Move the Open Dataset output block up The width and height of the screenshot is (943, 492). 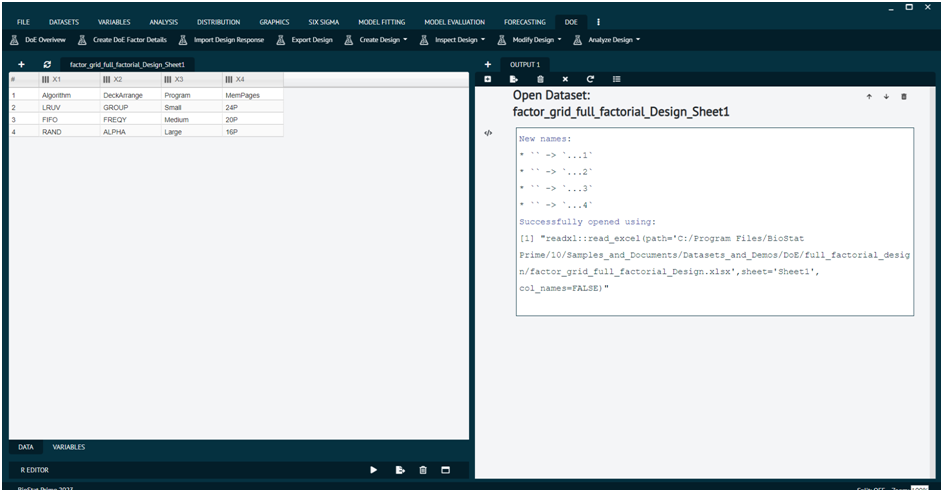(869, 96)
